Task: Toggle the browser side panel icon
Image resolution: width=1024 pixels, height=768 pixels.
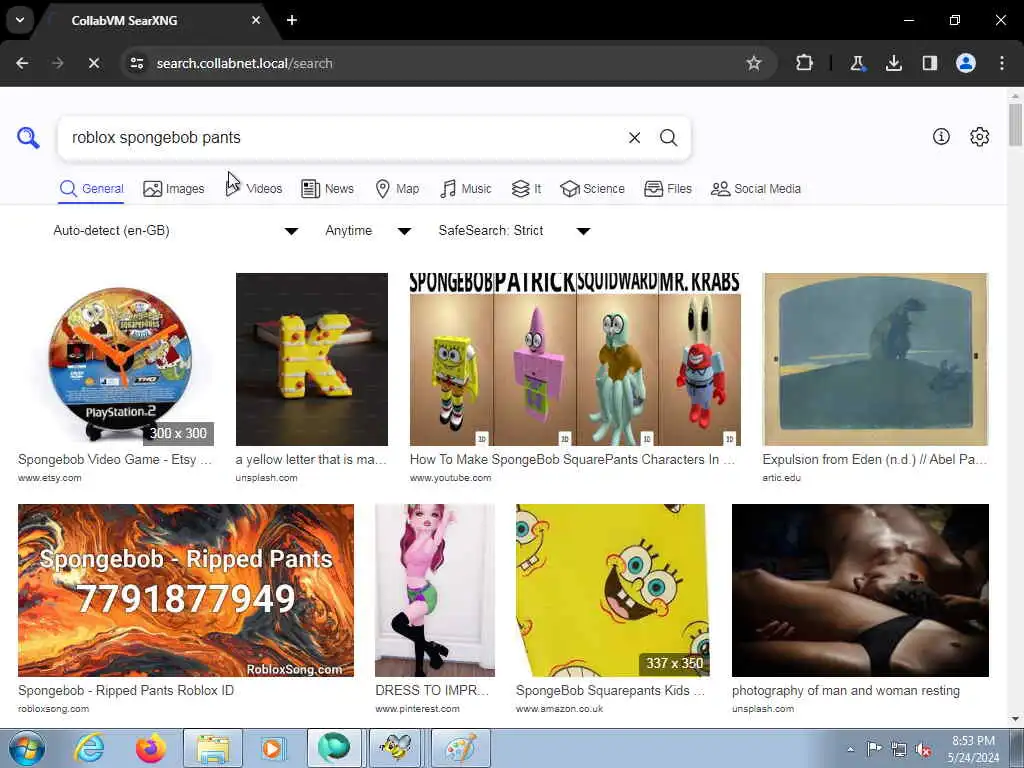Action: pyautogui.click(x=929, y=63)
